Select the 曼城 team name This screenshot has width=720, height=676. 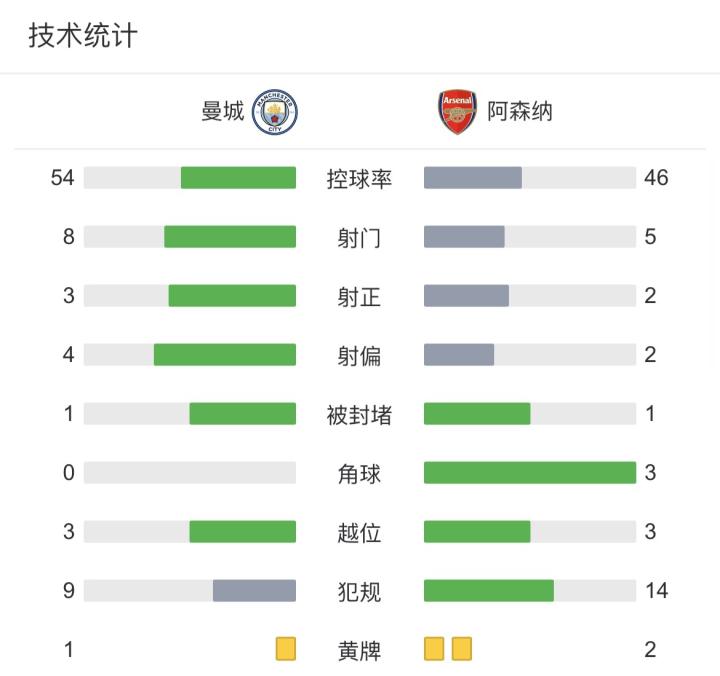223,112
